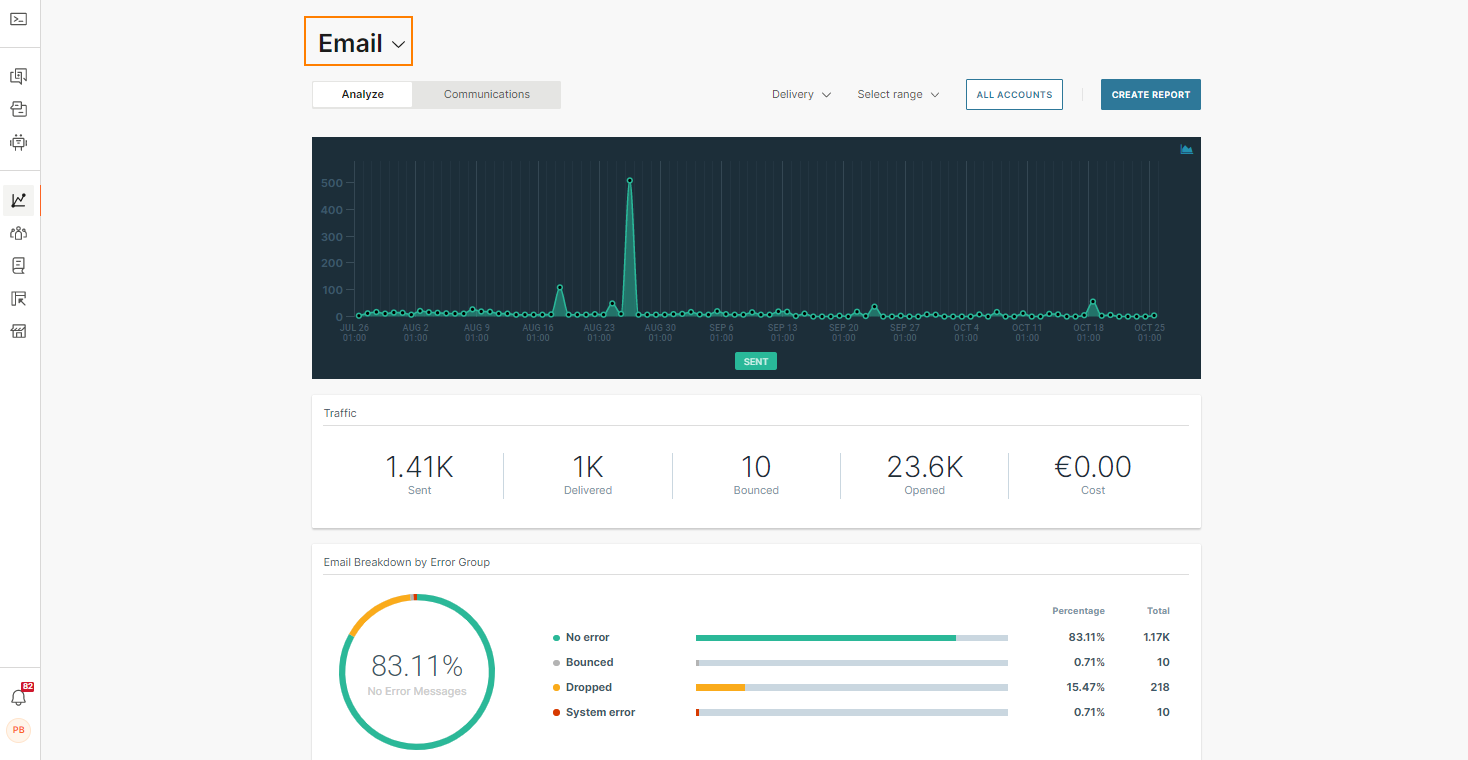Expand the Email channel dropdown

tap(359, 43)
